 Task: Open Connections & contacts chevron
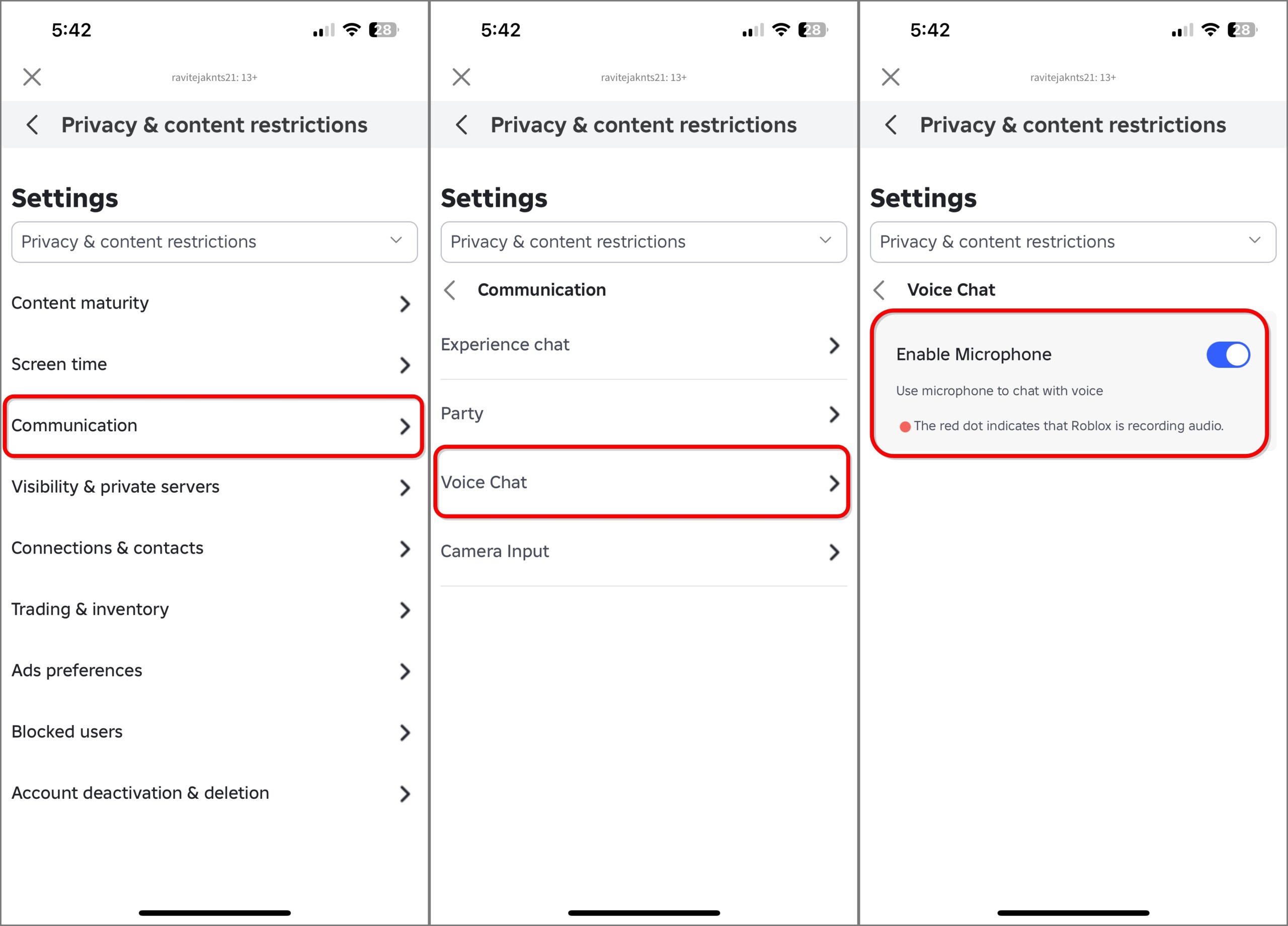tap(405, 549)
